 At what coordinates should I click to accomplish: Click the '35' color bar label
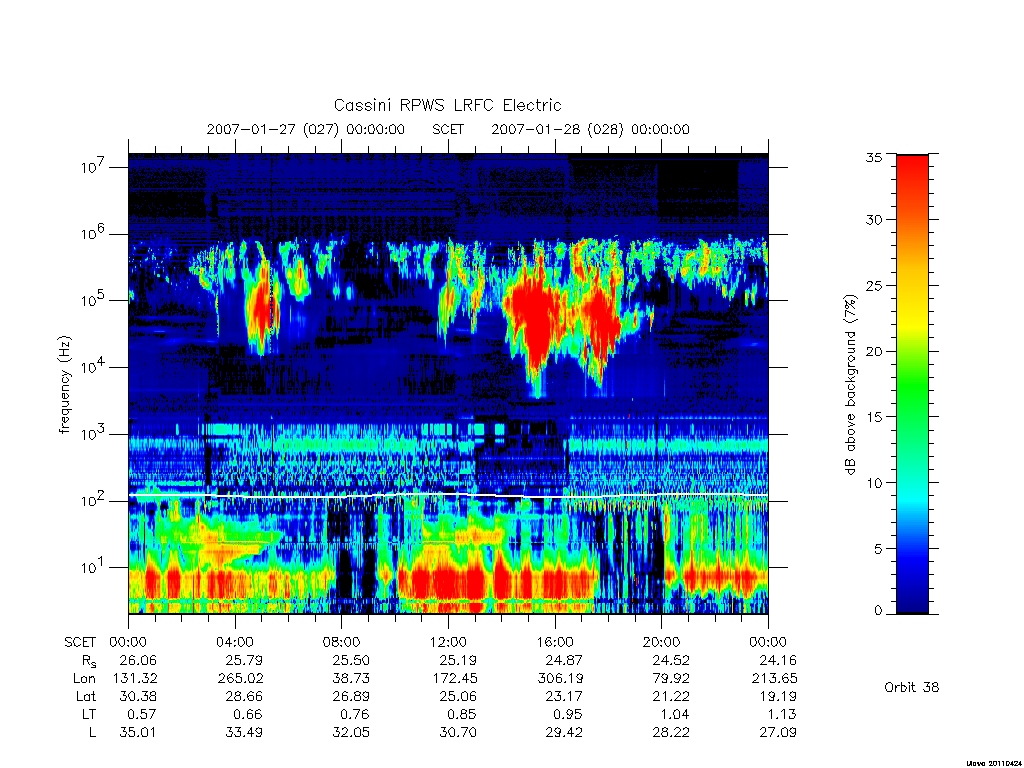coord(874,157)
